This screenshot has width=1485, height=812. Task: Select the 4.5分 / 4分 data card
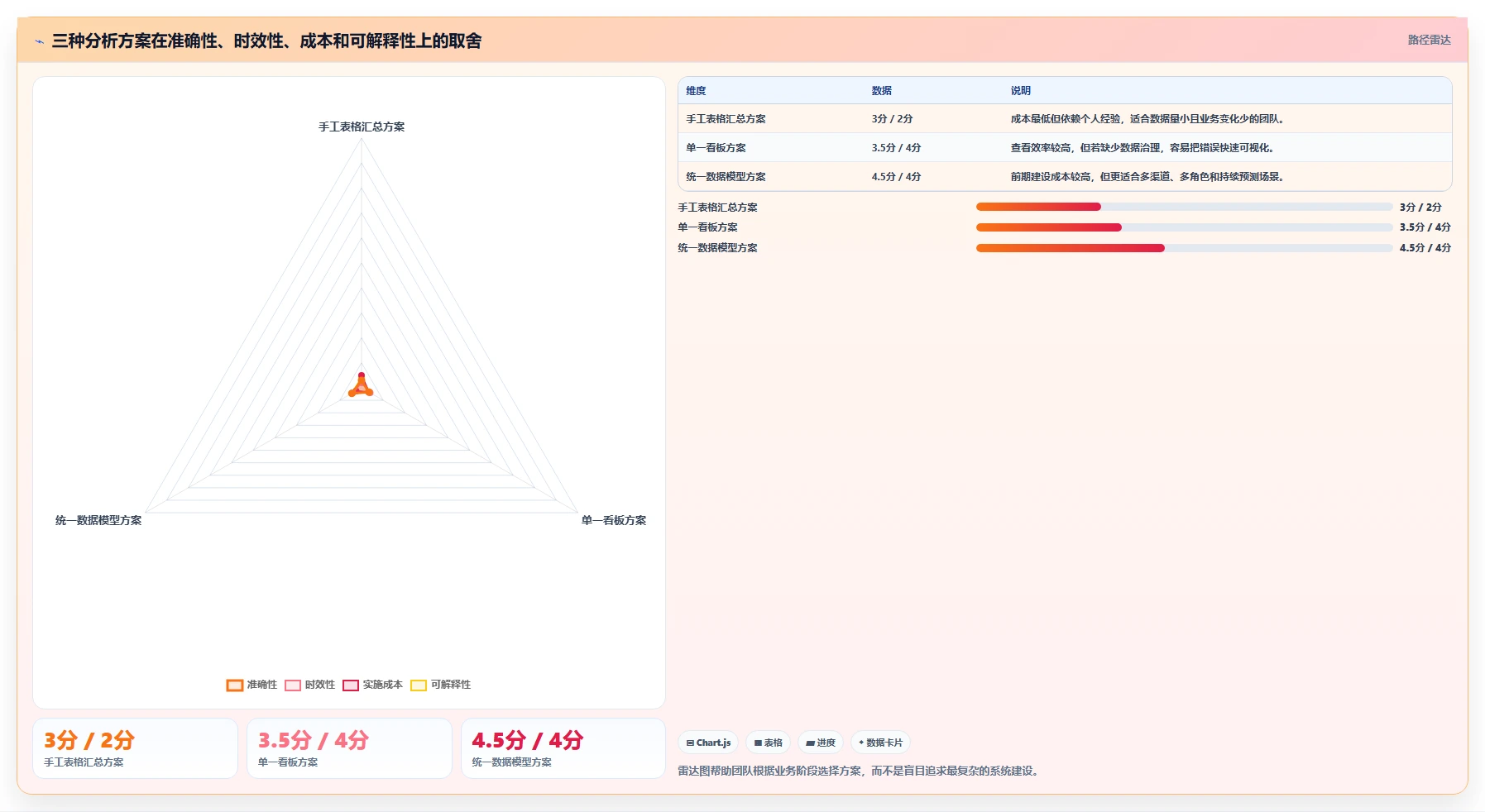tap(563, 748)
